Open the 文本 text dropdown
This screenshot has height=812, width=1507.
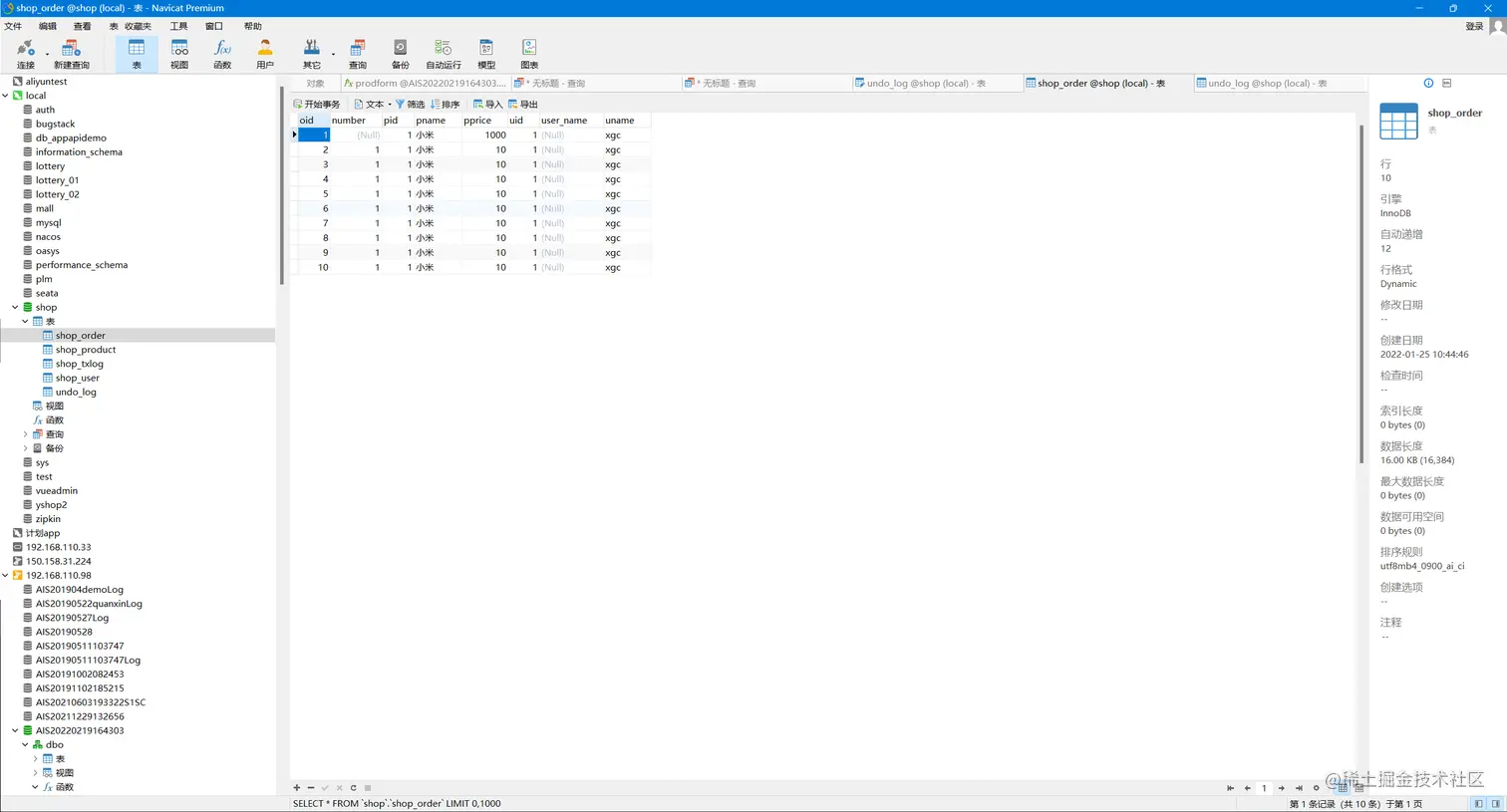click(x=372, y=104)
